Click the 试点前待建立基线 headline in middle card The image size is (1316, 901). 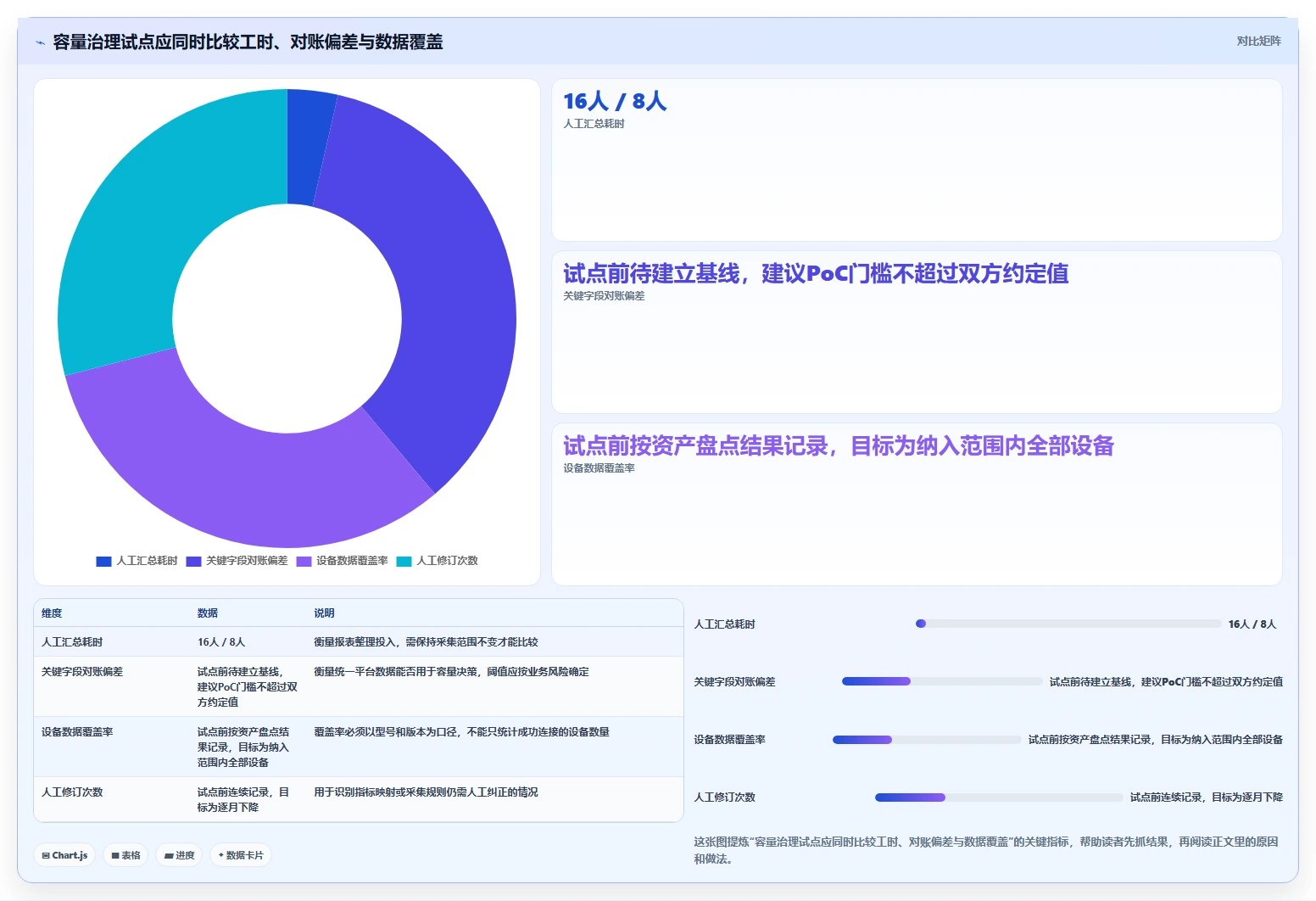pos(816,274)
